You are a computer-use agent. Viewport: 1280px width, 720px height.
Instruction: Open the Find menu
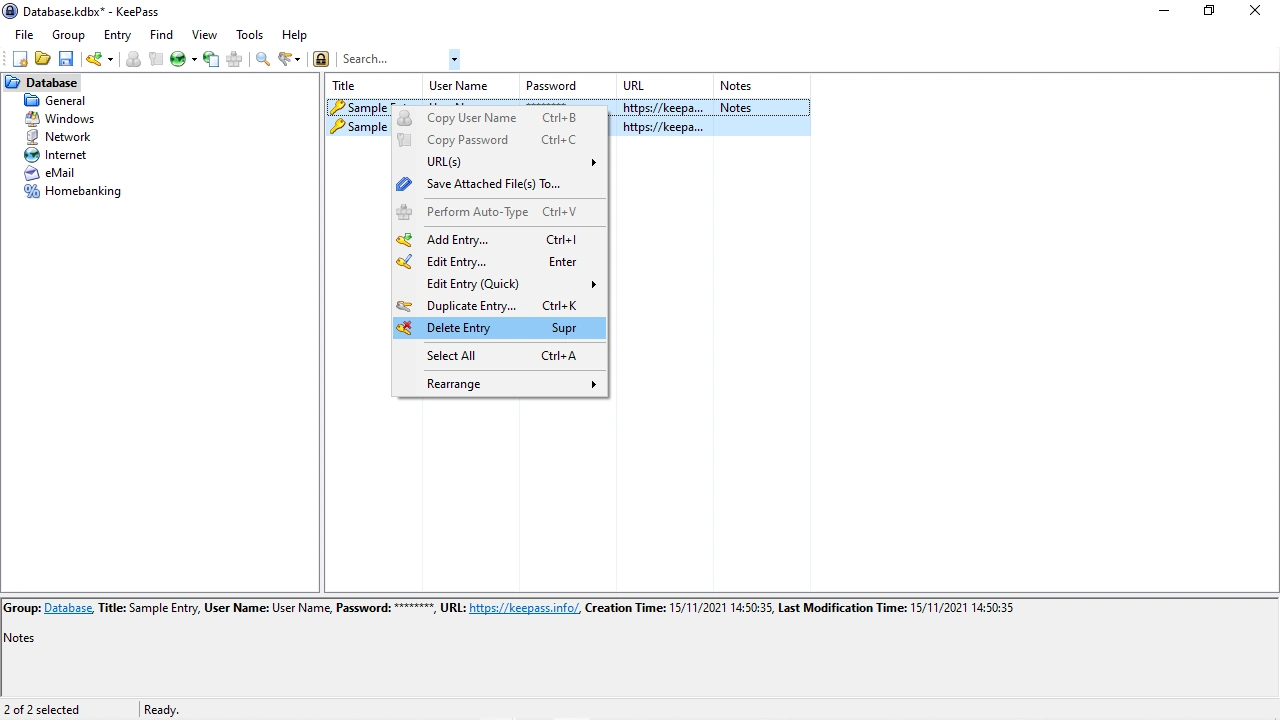tap(161, 34)
